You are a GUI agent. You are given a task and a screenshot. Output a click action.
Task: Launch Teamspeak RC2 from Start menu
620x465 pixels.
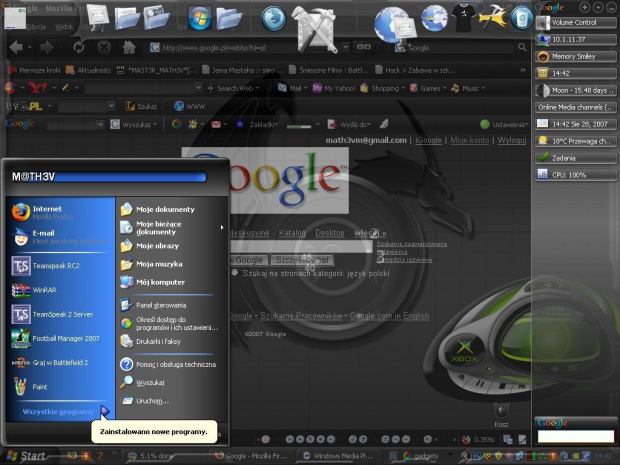tap(60, 266)
